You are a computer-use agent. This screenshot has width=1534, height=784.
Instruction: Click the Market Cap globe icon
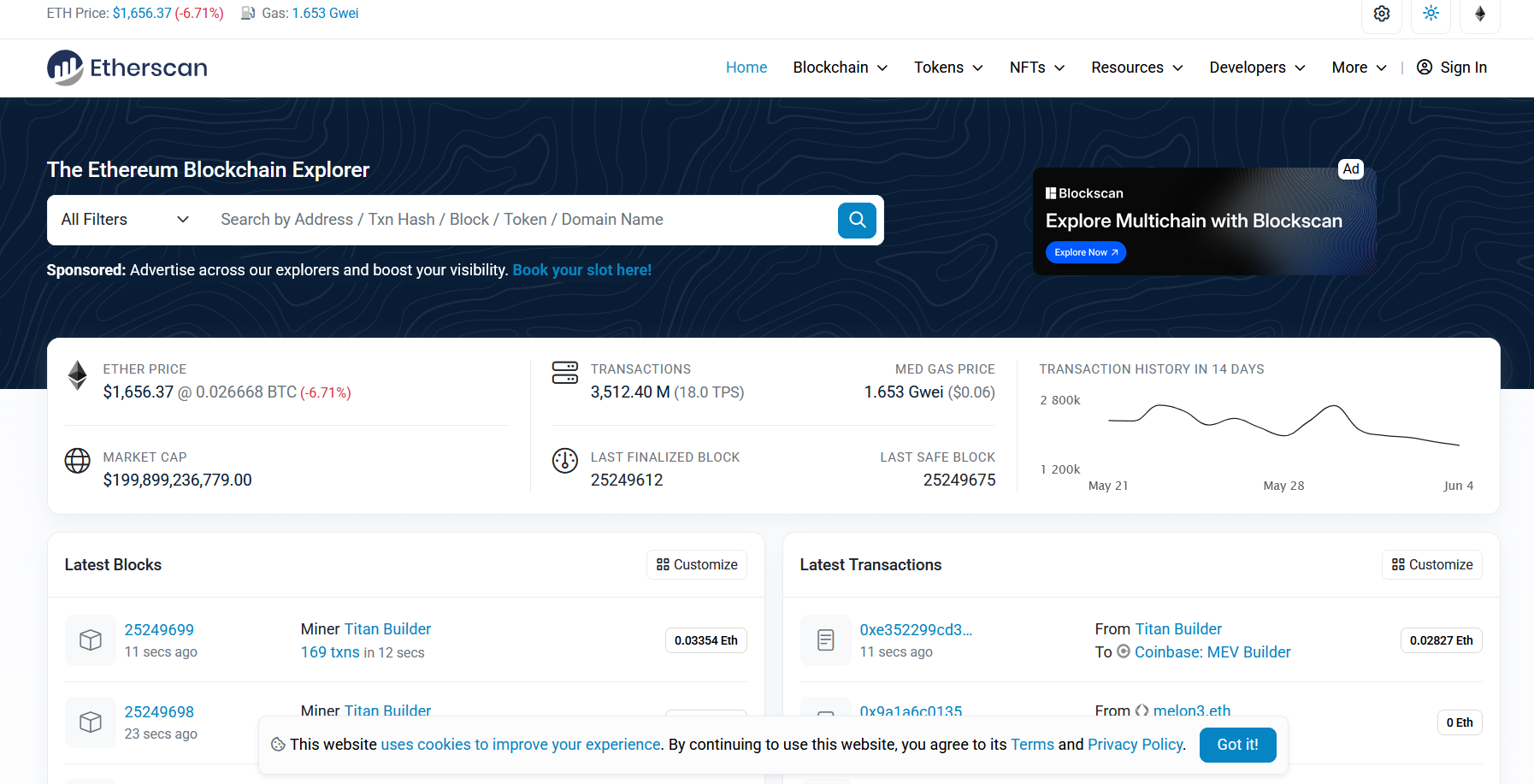pos(78,461)
